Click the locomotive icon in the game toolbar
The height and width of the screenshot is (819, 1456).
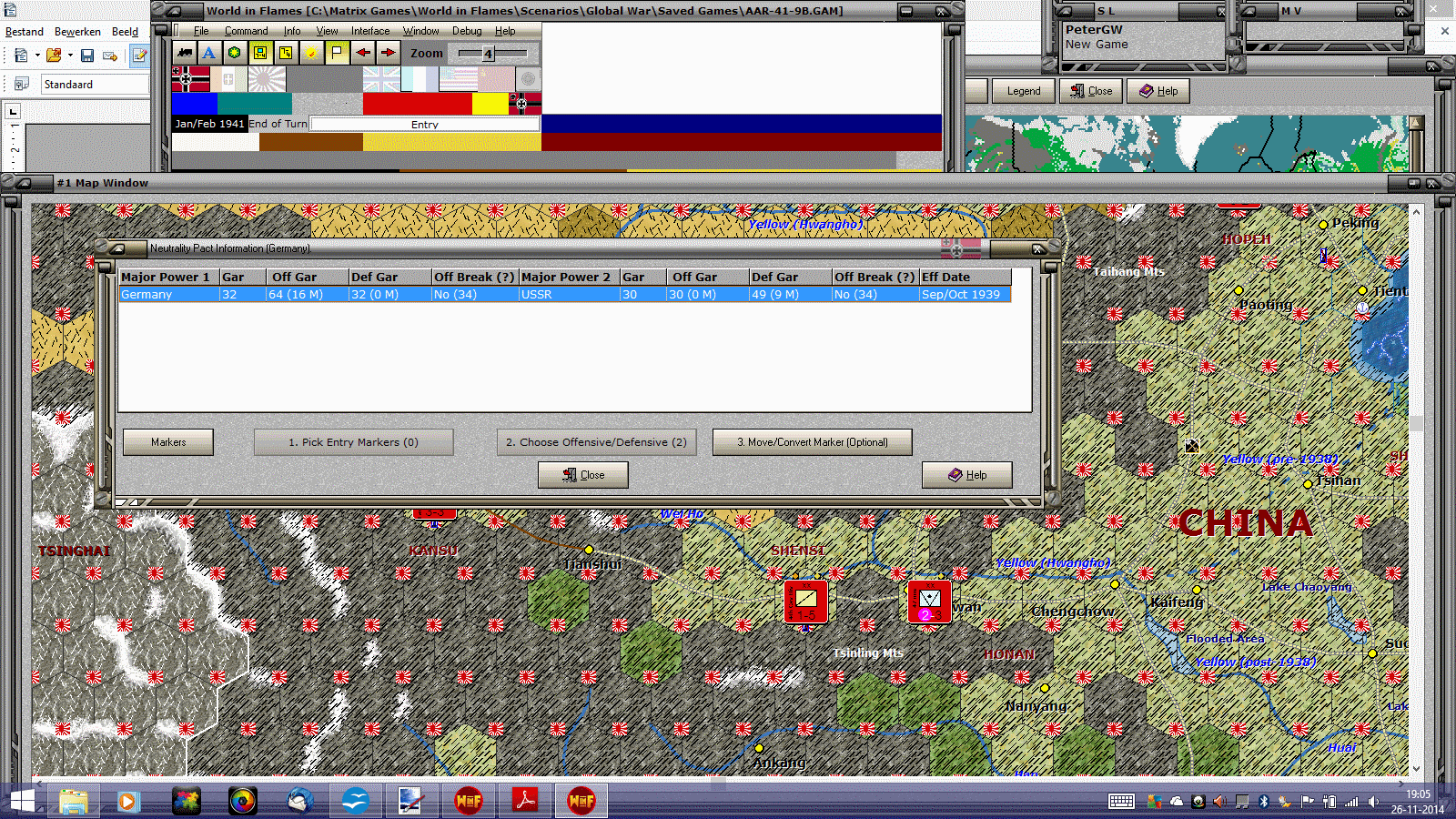click(185, 53)
